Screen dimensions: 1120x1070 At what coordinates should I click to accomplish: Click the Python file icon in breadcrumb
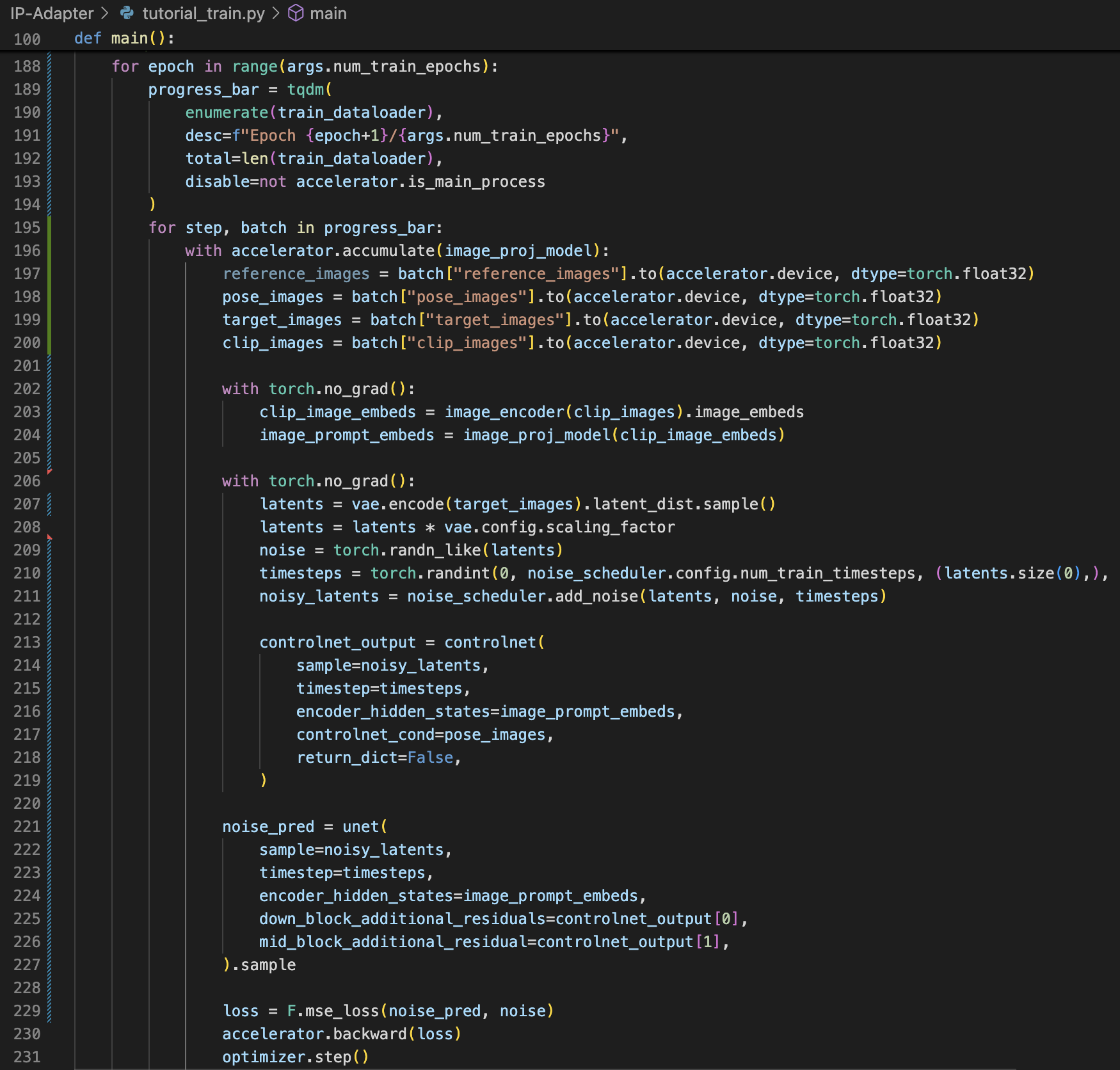(x=127, y=13)
